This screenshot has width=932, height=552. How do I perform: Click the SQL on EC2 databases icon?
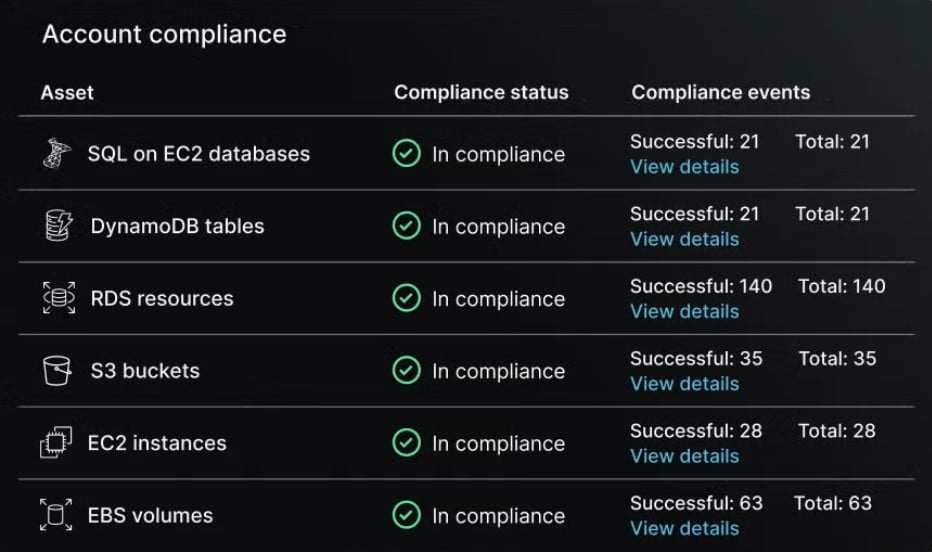(57, 153)
